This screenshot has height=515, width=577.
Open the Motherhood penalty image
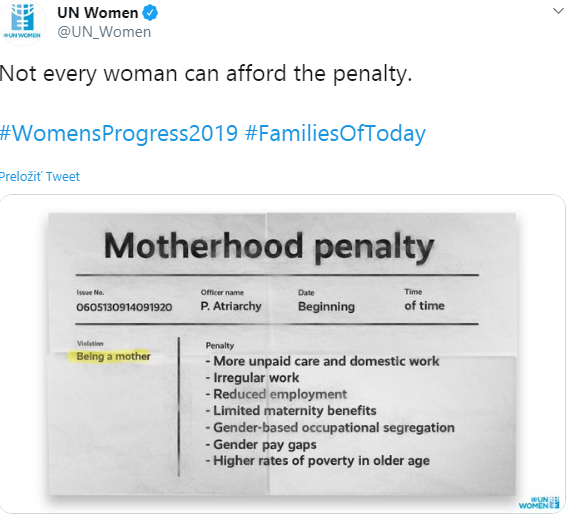[x=282, y=354]
